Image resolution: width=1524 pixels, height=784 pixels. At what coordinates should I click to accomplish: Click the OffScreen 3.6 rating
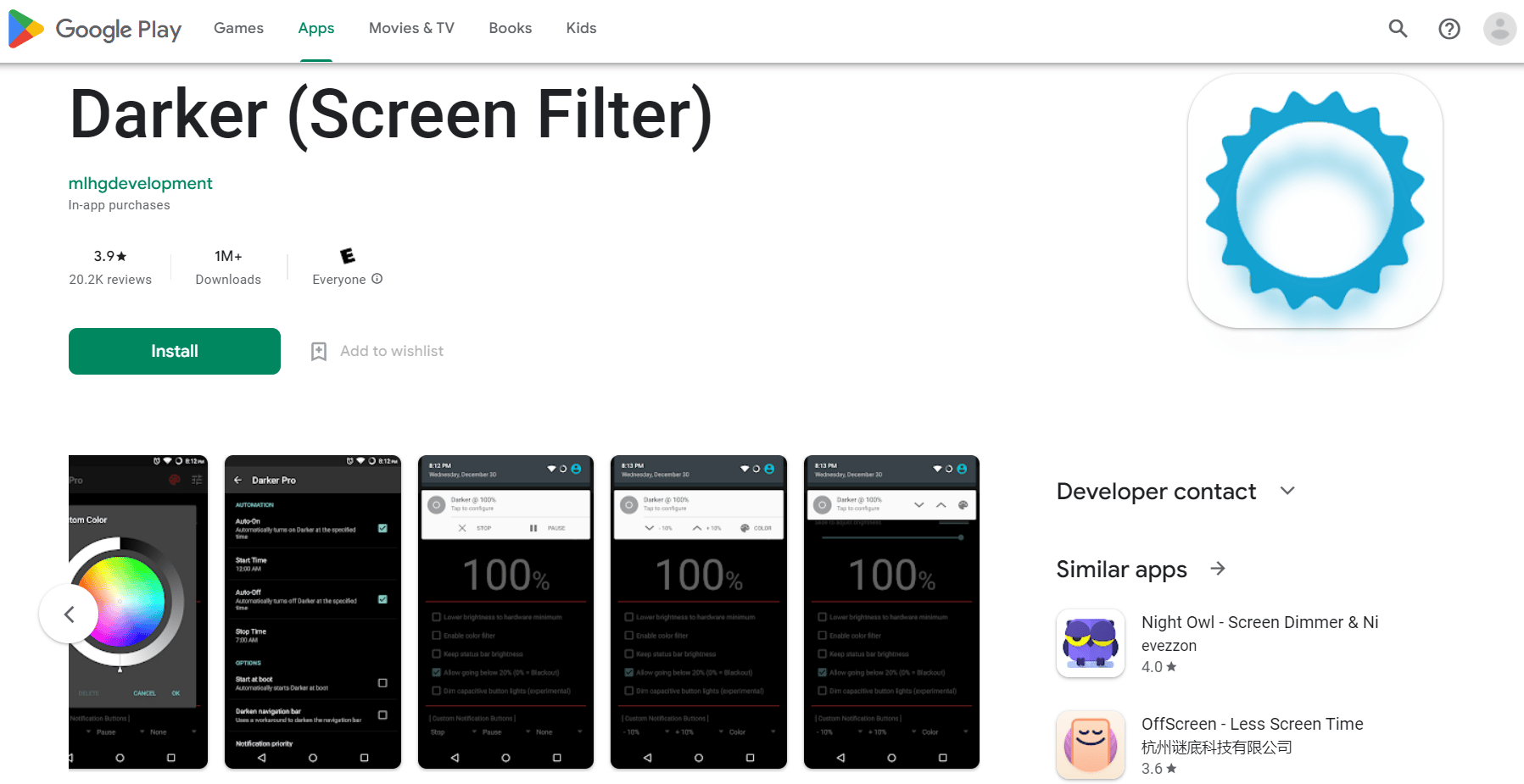click(x=1158, y=769)
